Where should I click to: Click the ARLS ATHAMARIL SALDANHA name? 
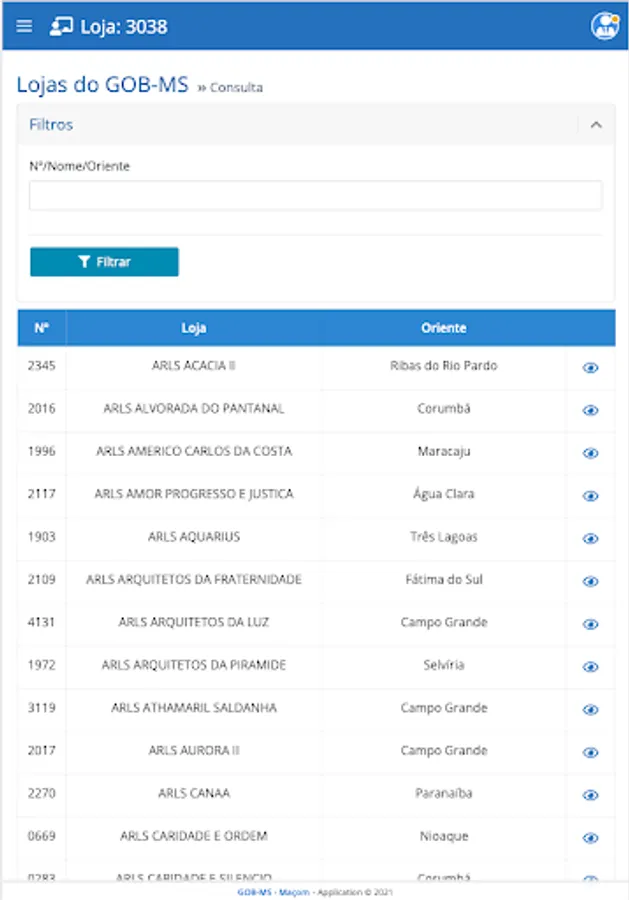pyautogui.click(x=194, y=708)
